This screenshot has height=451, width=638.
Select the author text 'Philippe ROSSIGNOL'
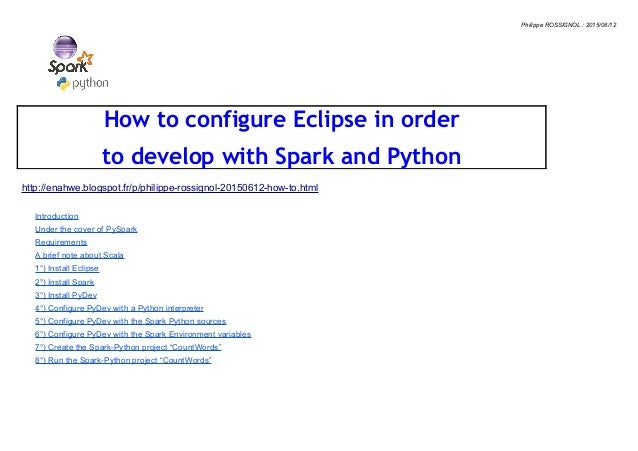(551, 25)
